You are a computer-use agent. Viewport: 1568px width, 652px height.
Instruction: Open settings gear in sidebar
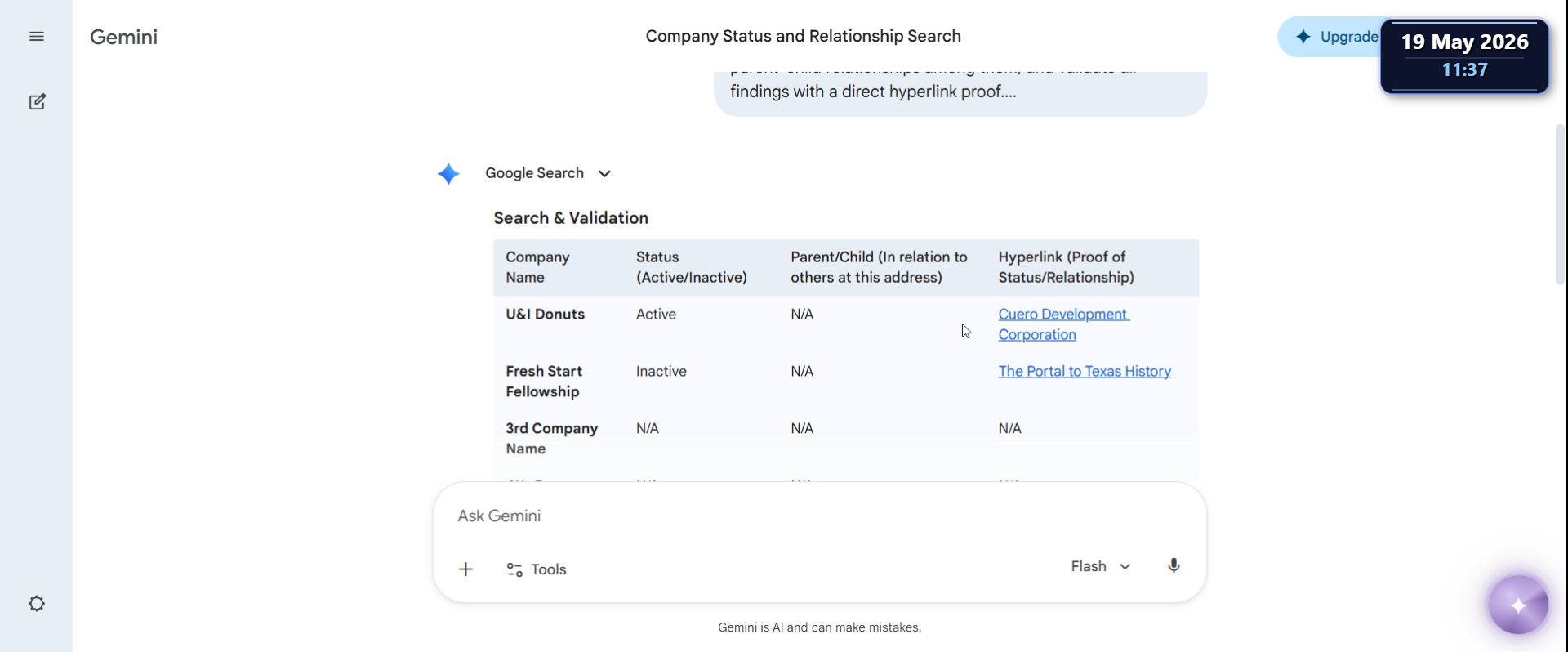[37, 604]
